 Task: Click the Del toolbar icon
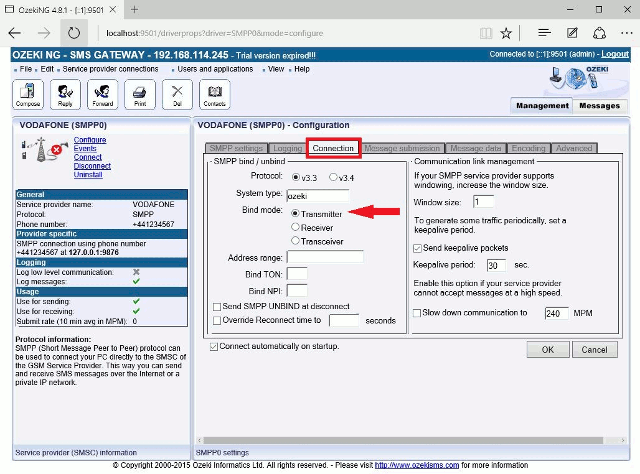point(177,95)
